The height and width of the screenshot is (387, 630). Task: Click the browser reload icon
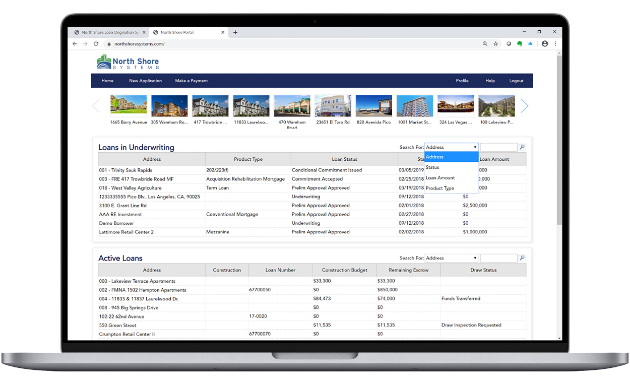[96, 44]
